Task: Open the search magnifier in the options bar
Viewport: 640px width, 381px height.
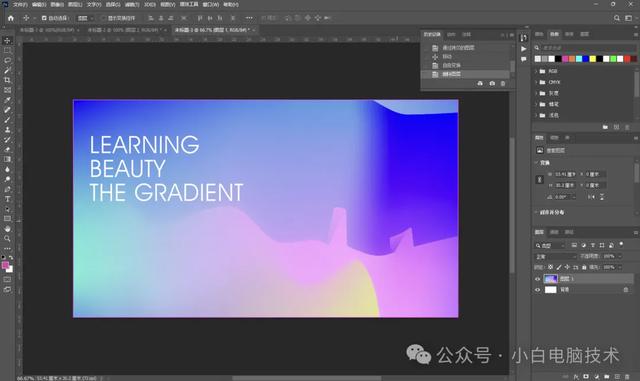Action: tap(617, 18)
